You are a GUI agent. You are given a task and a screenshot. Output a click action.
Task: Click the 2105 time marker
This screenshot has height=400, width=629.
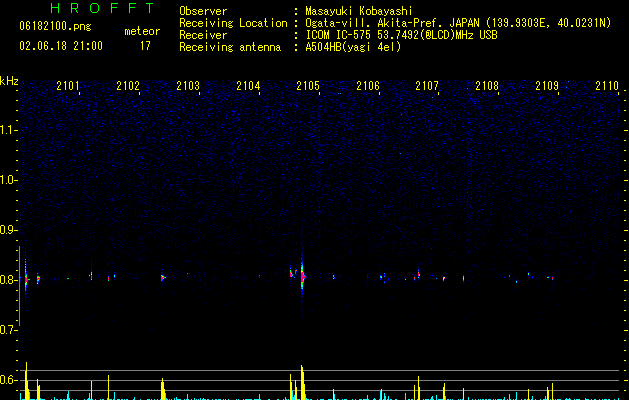308,86
